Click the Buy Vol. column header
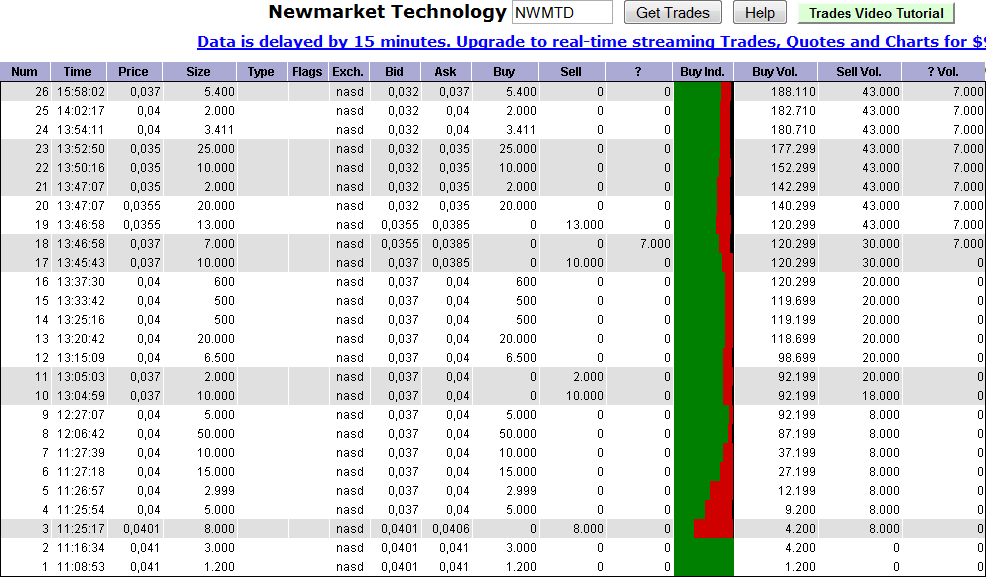 click(775, 72)
